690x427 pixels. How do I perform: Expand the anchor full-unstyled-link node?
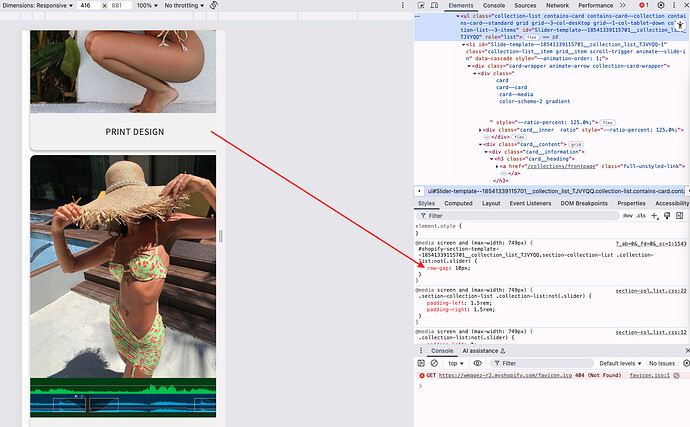pos(497,166)
